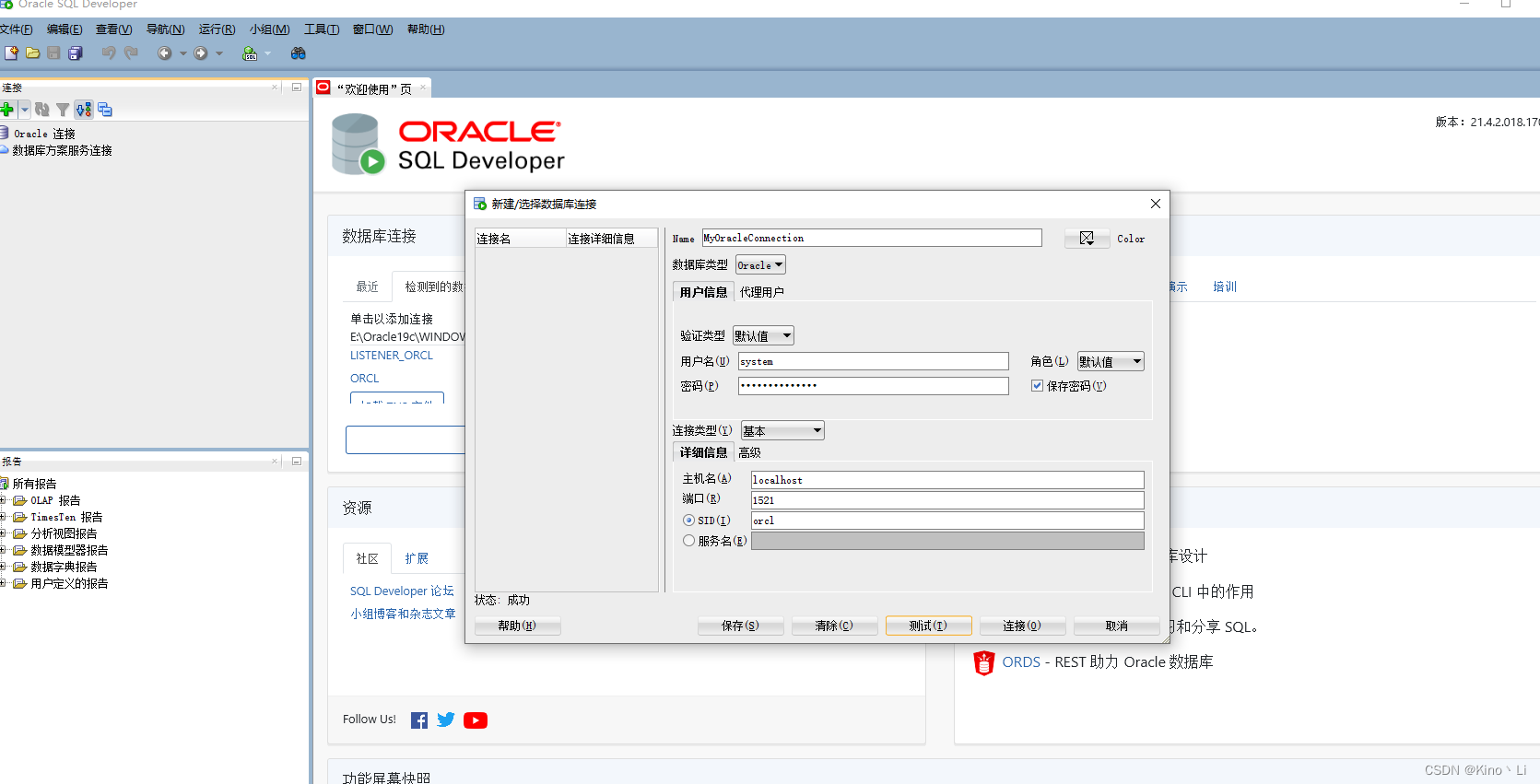Click the green plus New Connection icon

pos(7,110)
